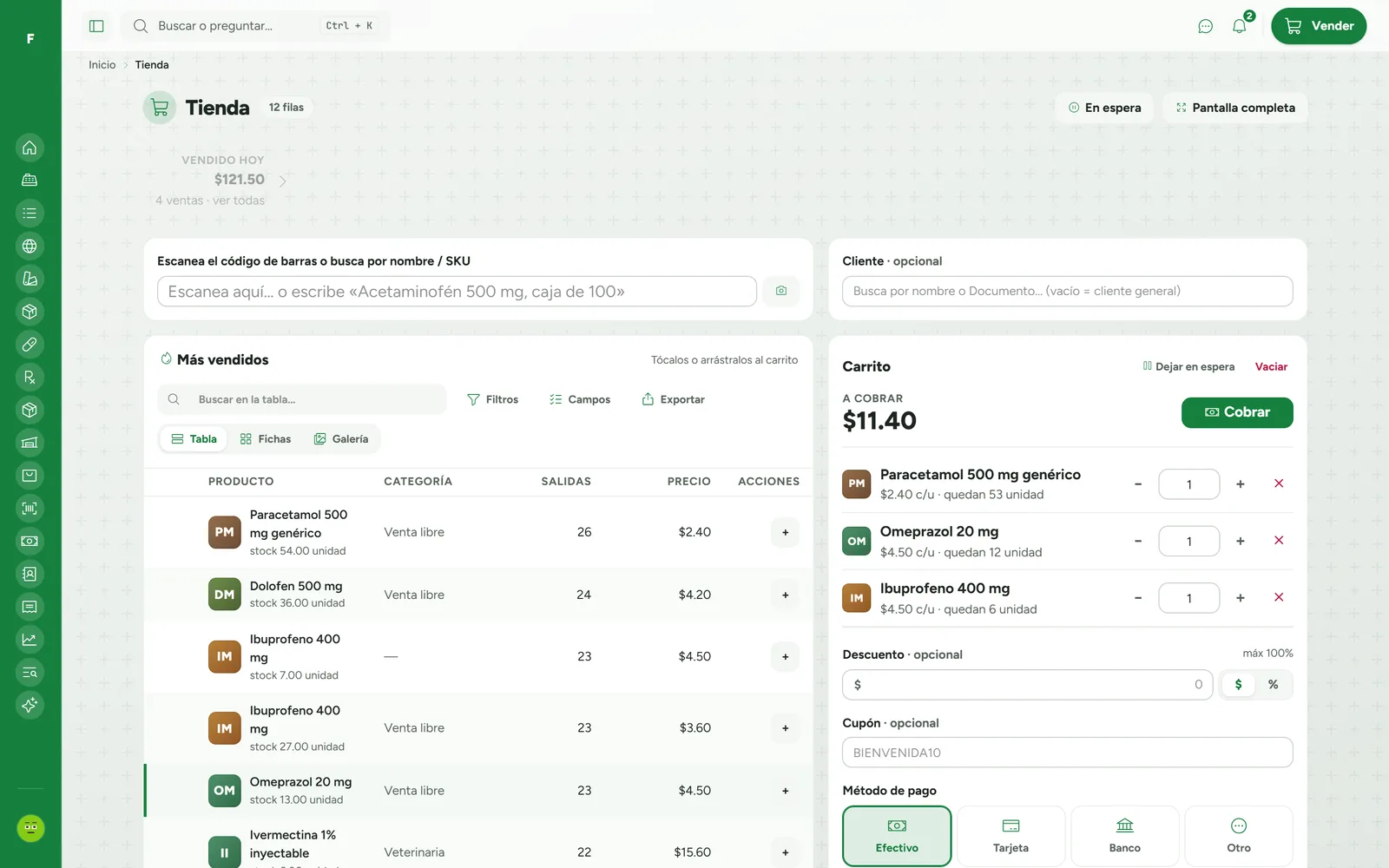Open the warehouse sidebar icon
1389x868 pixels.
pyautogui.click(x=30, y=443)
